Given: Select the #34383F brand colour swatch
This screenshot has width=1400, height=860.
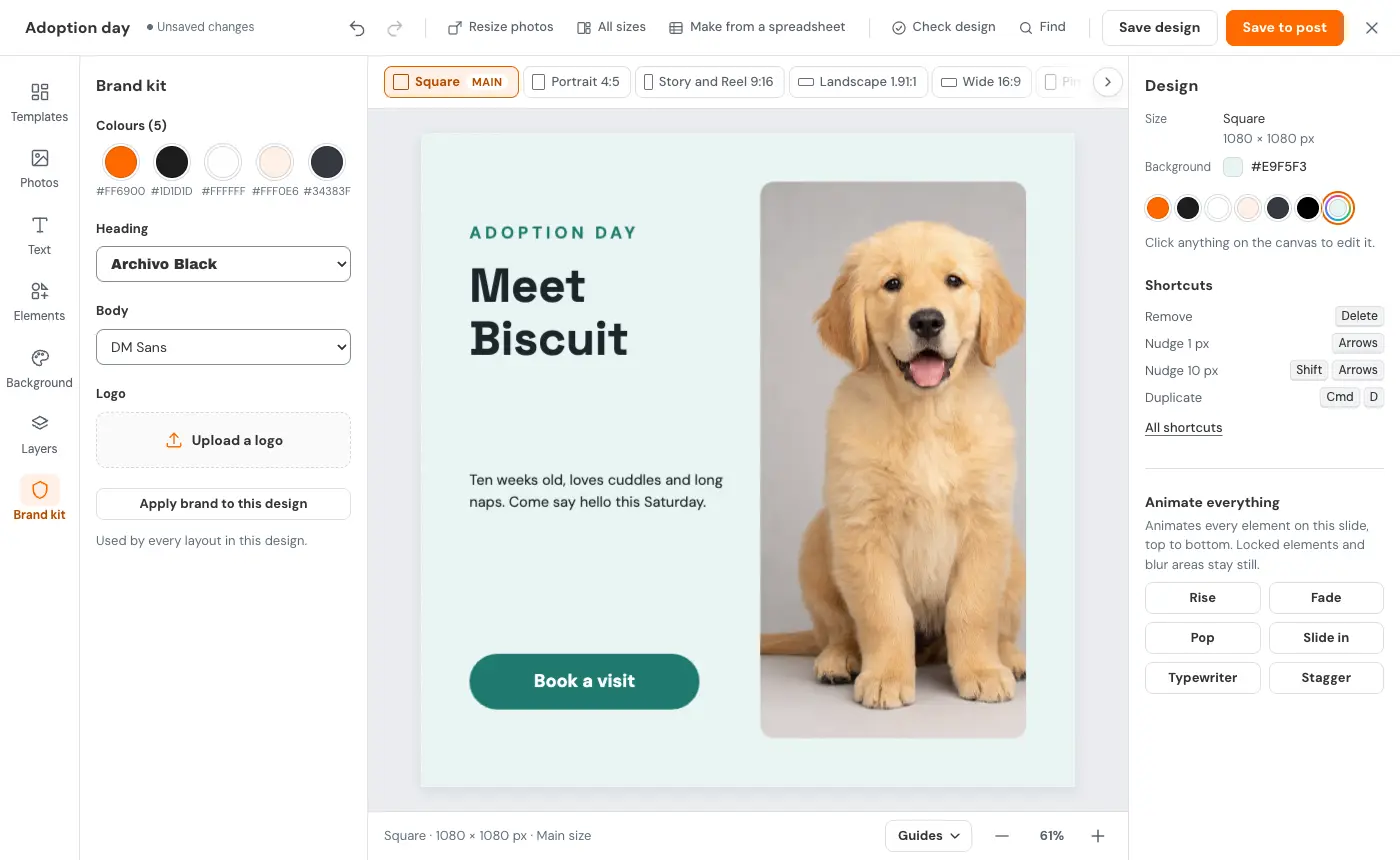Looking at the screenshot, I should [x=327, y=161].
